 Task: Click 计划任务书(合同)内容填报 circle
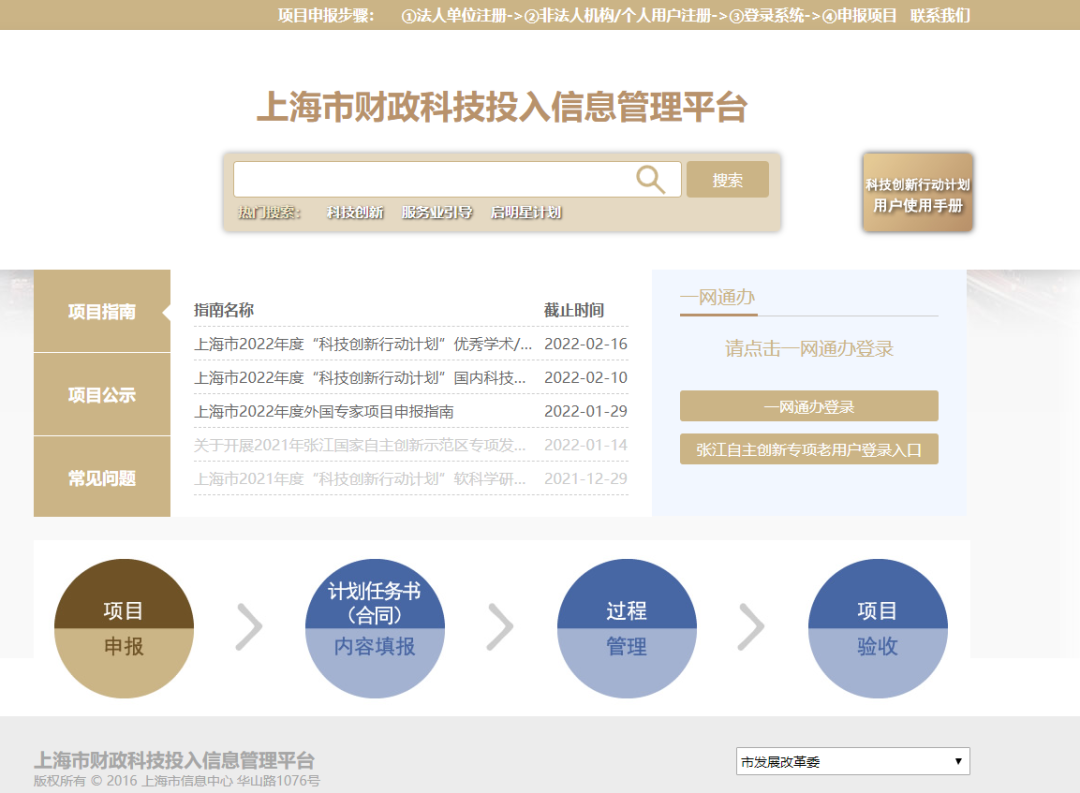(375, 628)
